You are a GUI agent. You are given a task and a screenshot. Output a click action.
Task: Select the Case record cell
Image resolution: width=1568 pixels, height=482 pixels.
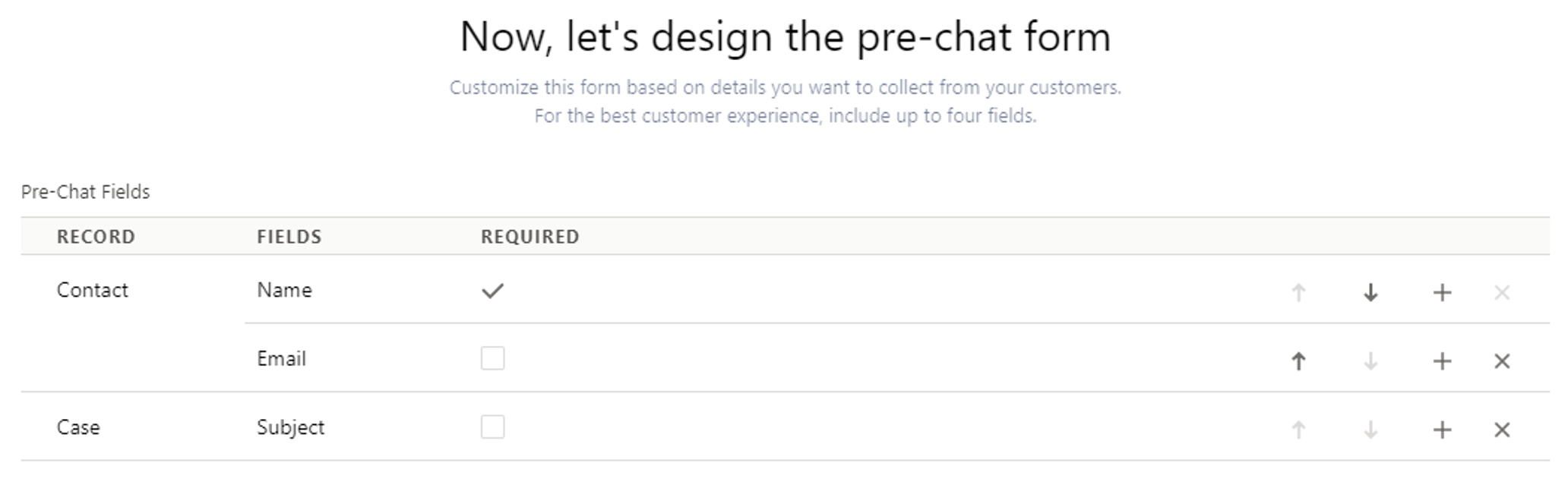[78, 427]
